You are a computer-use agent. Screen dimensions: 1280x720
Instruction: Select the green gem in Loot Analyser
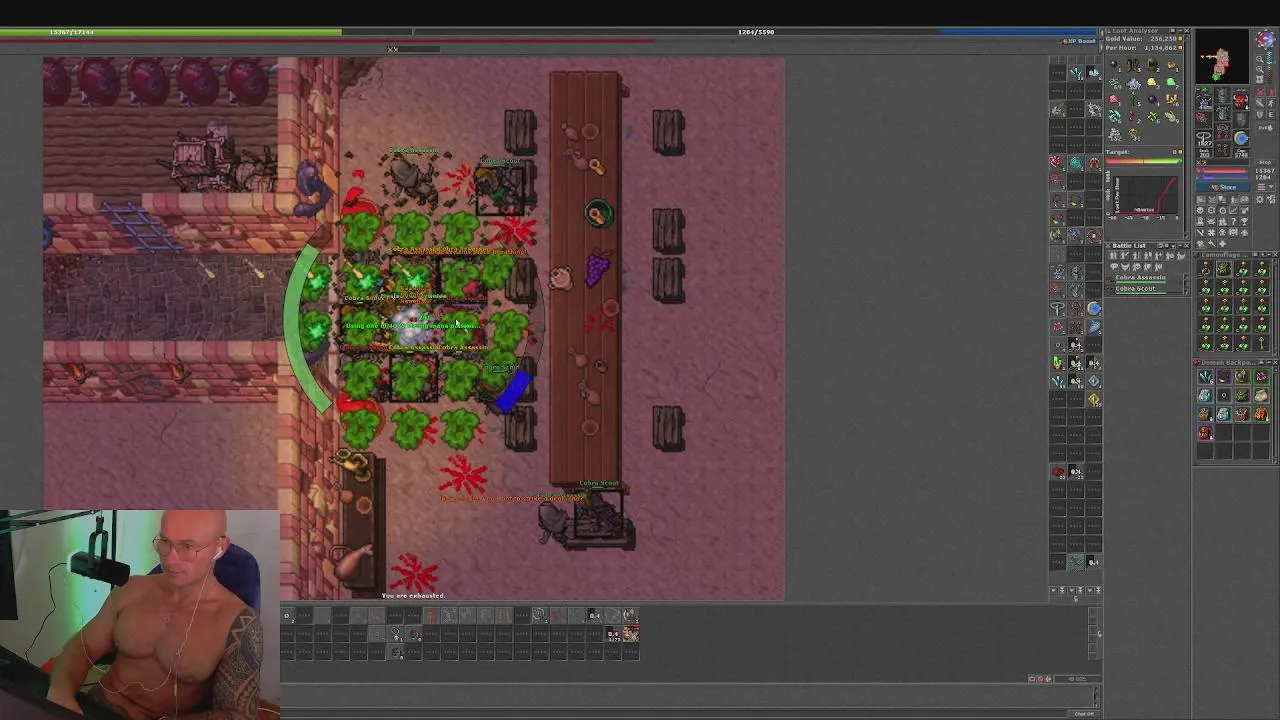[x=1171, y=82]
